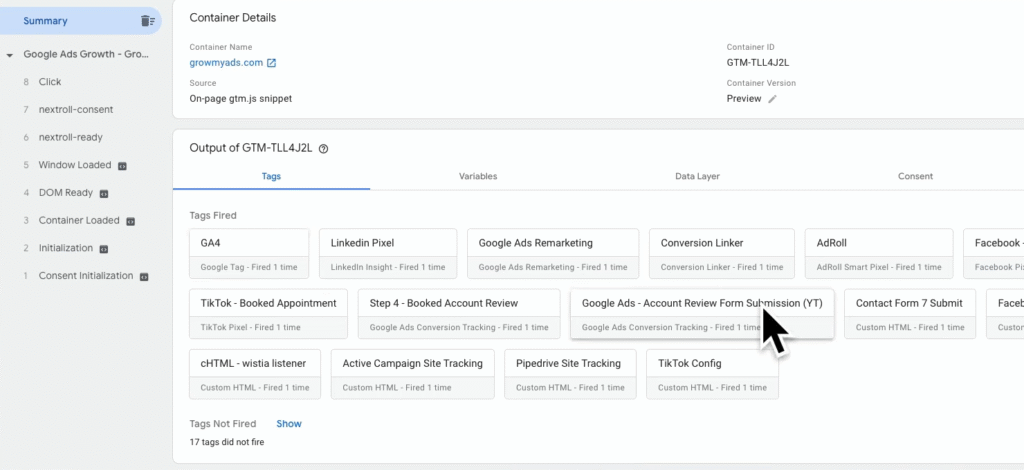This screenshot has height=470, width=1024.
Task: Open the growmyads.com container link
Action: (226, 63)
